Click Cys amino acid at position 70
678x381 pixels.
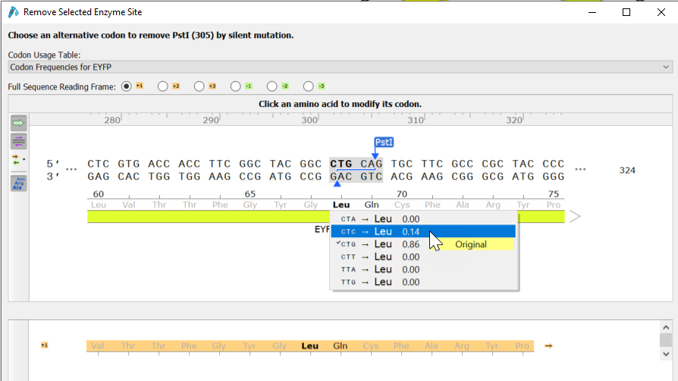click(402, 205)
